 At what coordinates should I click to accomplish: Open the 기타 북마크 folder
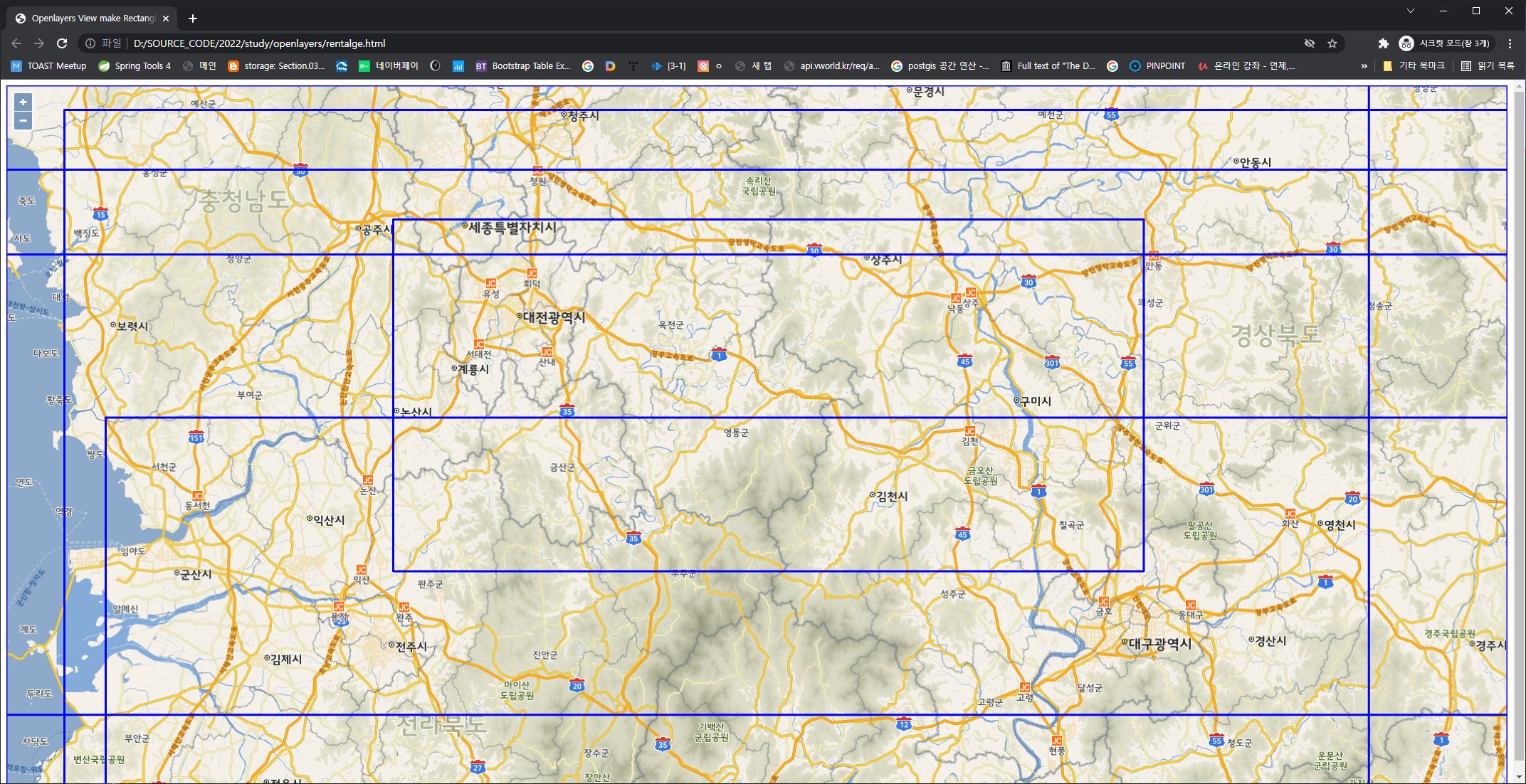tap(1414, 66)
